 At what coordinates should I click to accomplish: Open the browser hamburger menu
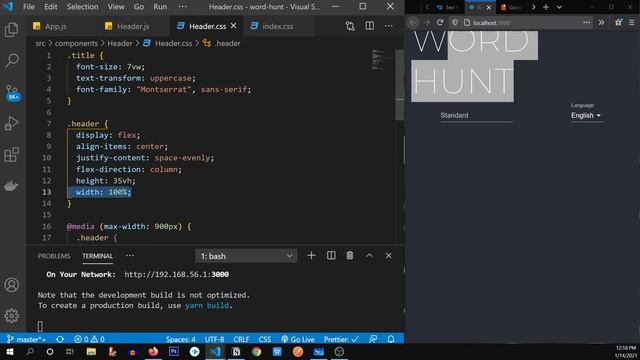pos(631,22)
